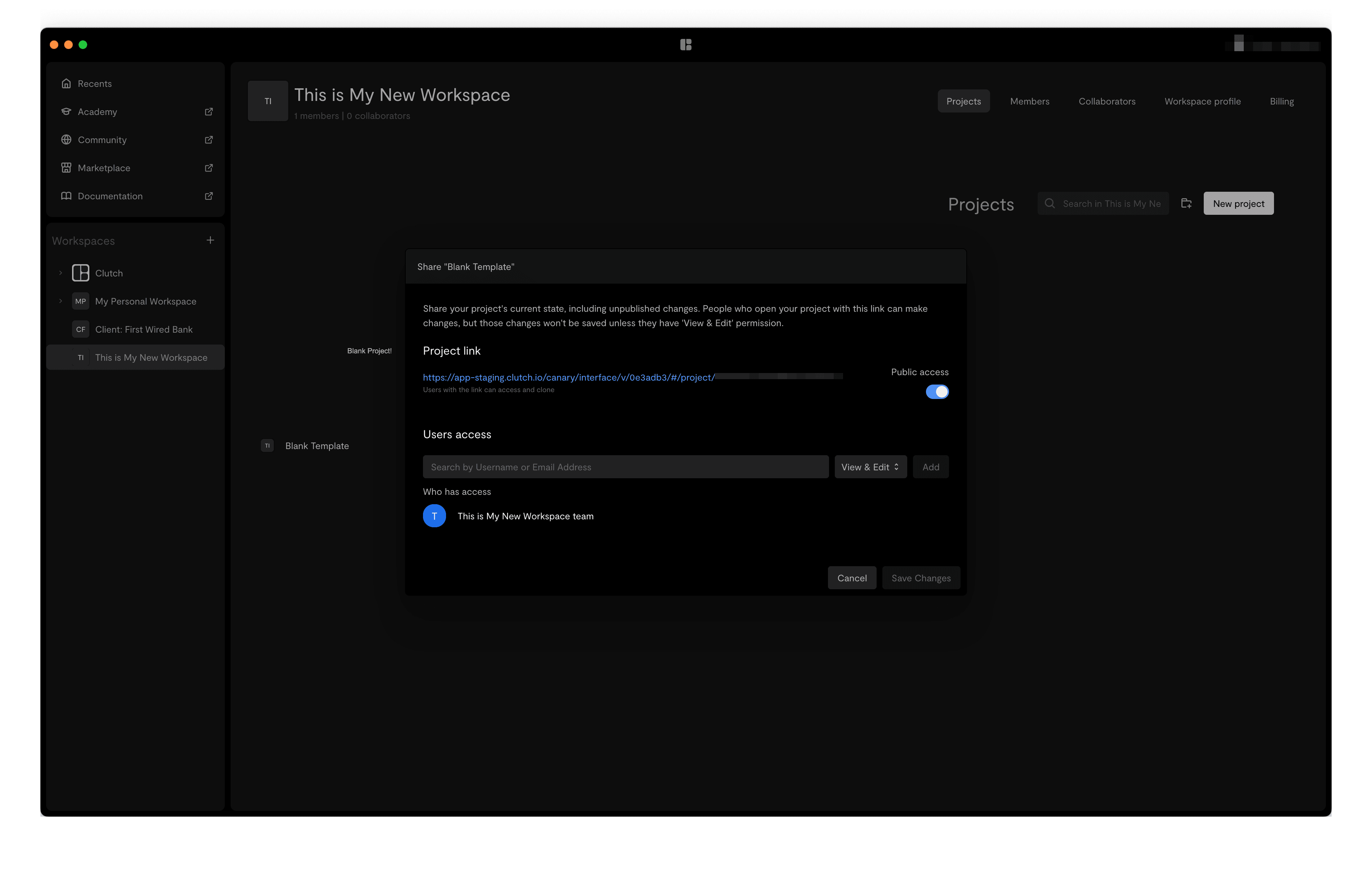The height and width of the screenshot is (870, 1372).
Task: Toggle the Public access switch
Action: click(936, 391)
